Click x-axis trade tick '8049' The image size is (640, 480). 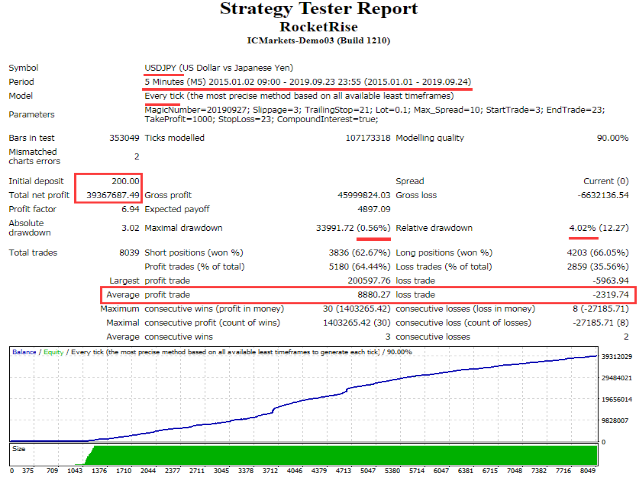587,471
